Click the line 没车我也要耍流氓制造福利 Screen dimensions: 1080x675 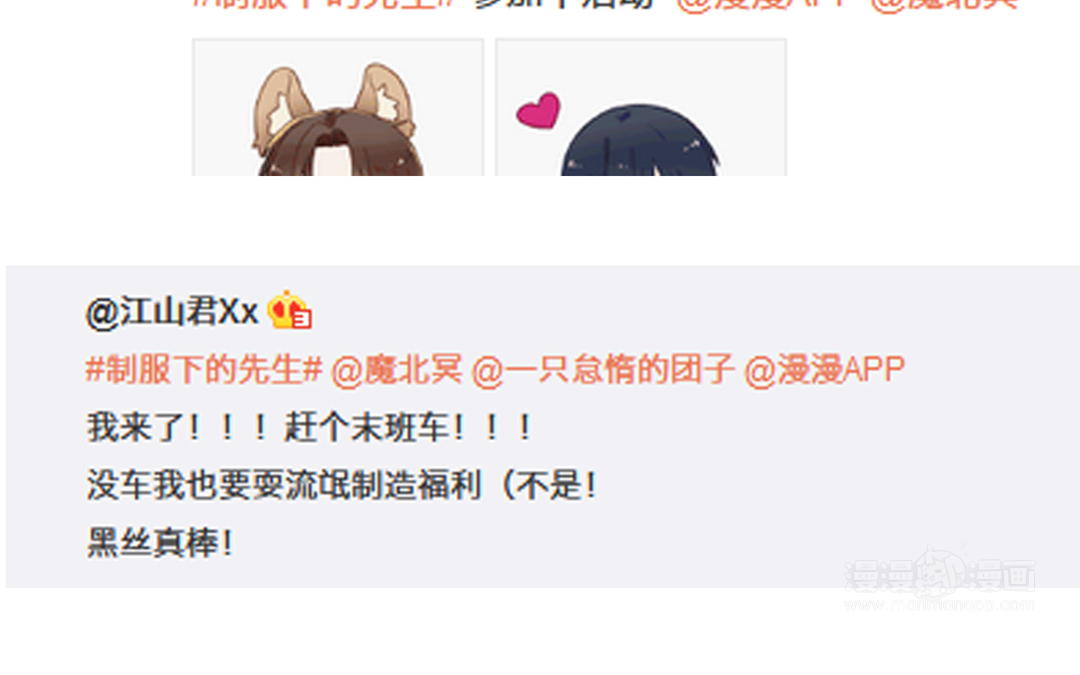(x=342, y=485)
